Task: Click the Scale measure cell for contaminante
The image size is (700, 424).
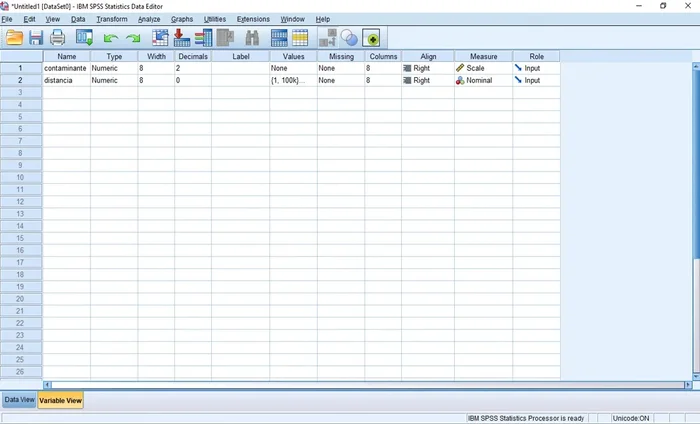Action: pyautogui.click(x=483, y=68)
